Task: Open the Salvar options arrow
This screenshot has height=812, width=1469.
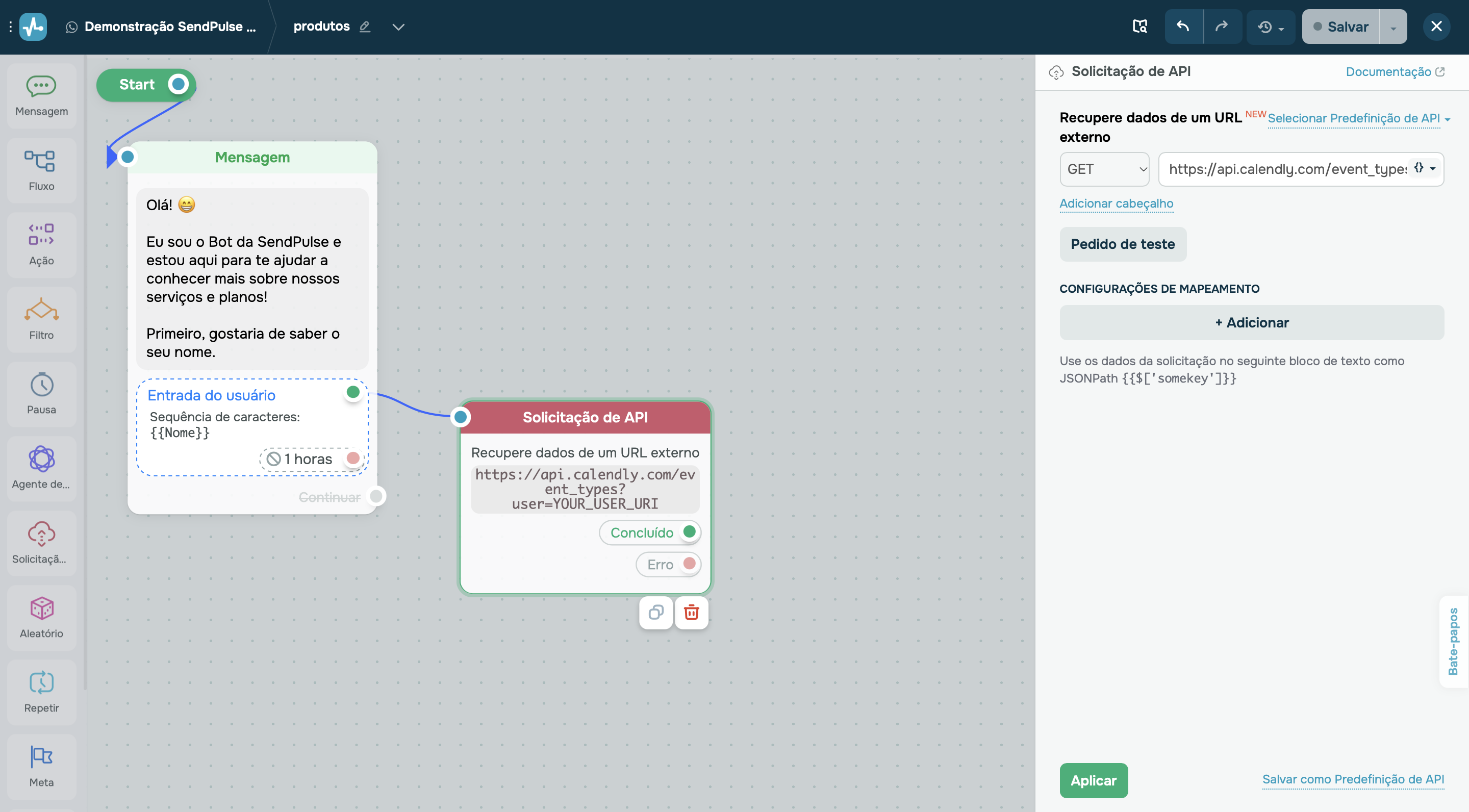Action: pos(1393,27)
